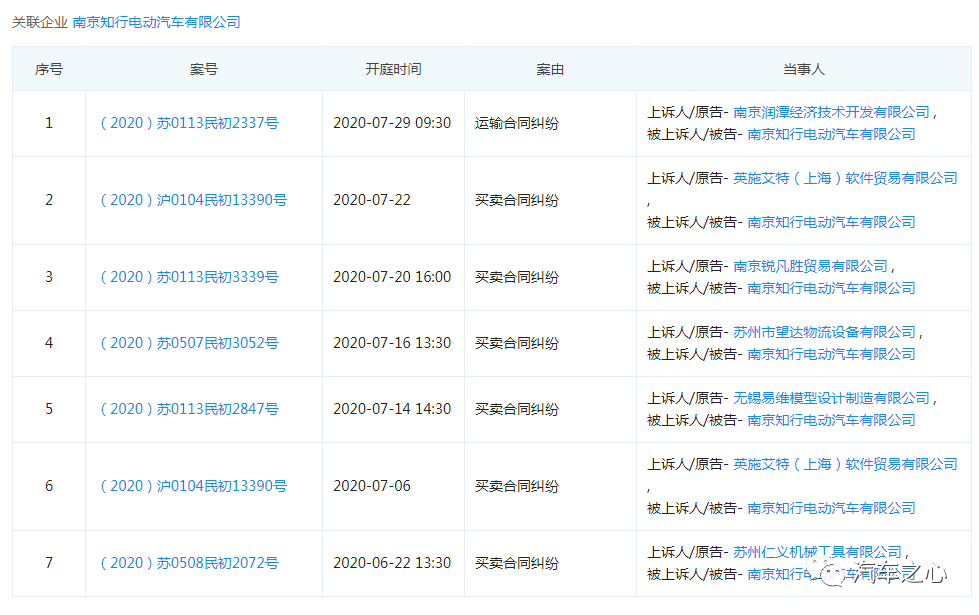
Task: Open case (2020)苏0113民初2337号
Action: click(189, 123)
